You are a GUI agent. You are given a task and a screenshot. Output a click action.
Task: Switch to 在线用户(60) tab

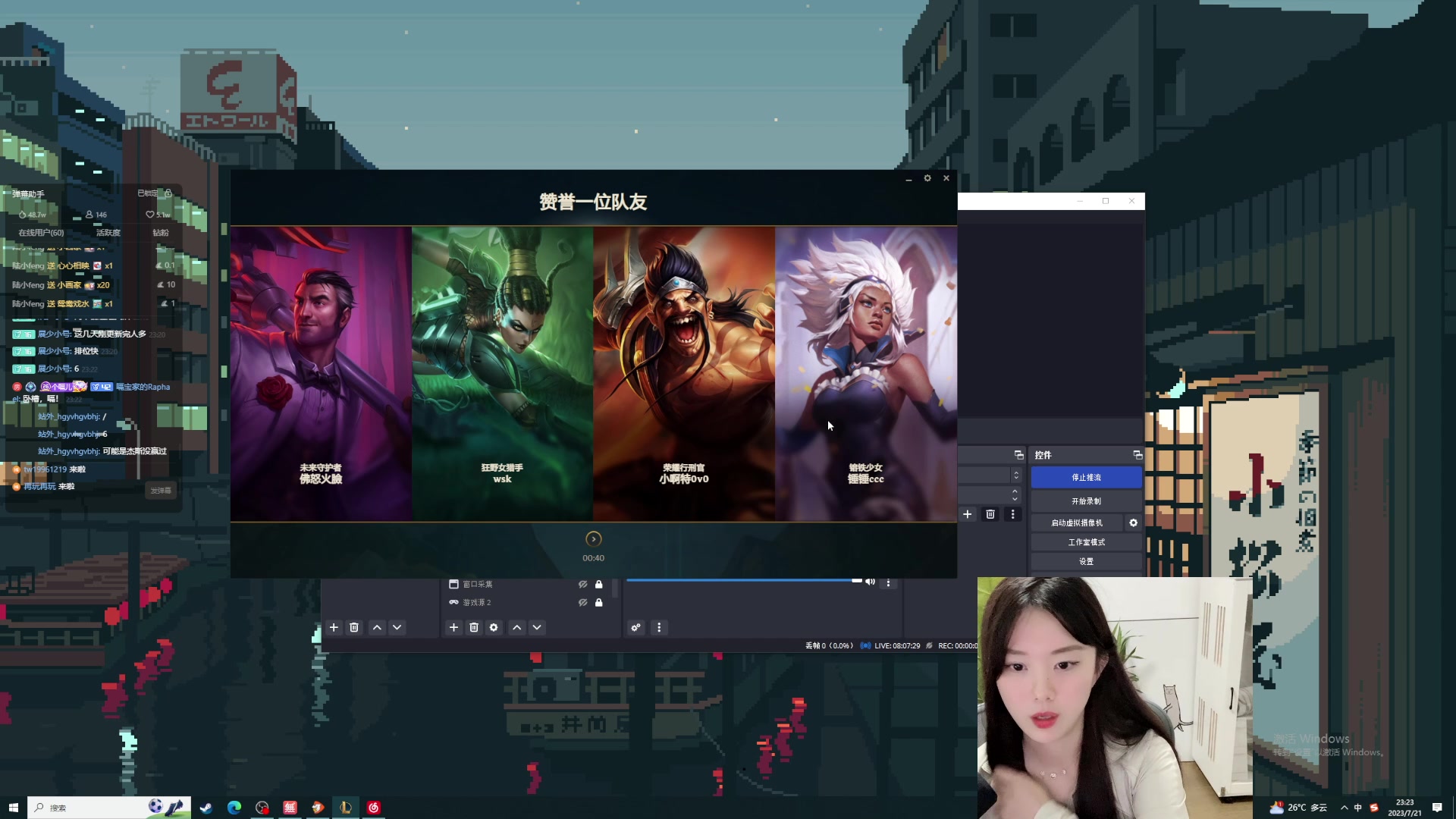pyautogui.click(x=41, y=233)
